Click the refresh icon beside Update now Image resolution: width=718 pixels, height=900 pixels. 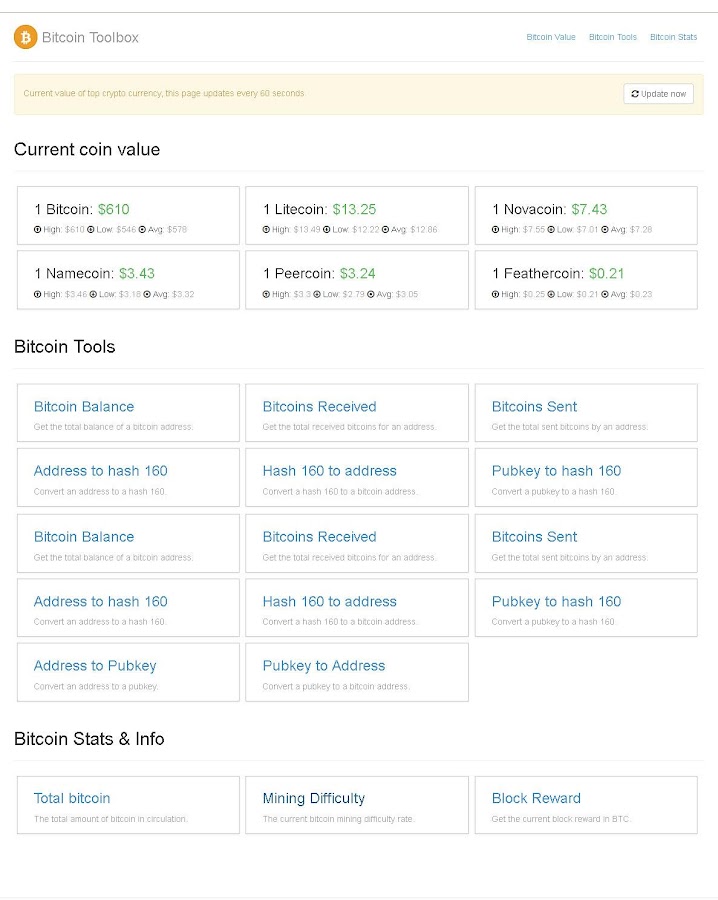click(635, 94)
